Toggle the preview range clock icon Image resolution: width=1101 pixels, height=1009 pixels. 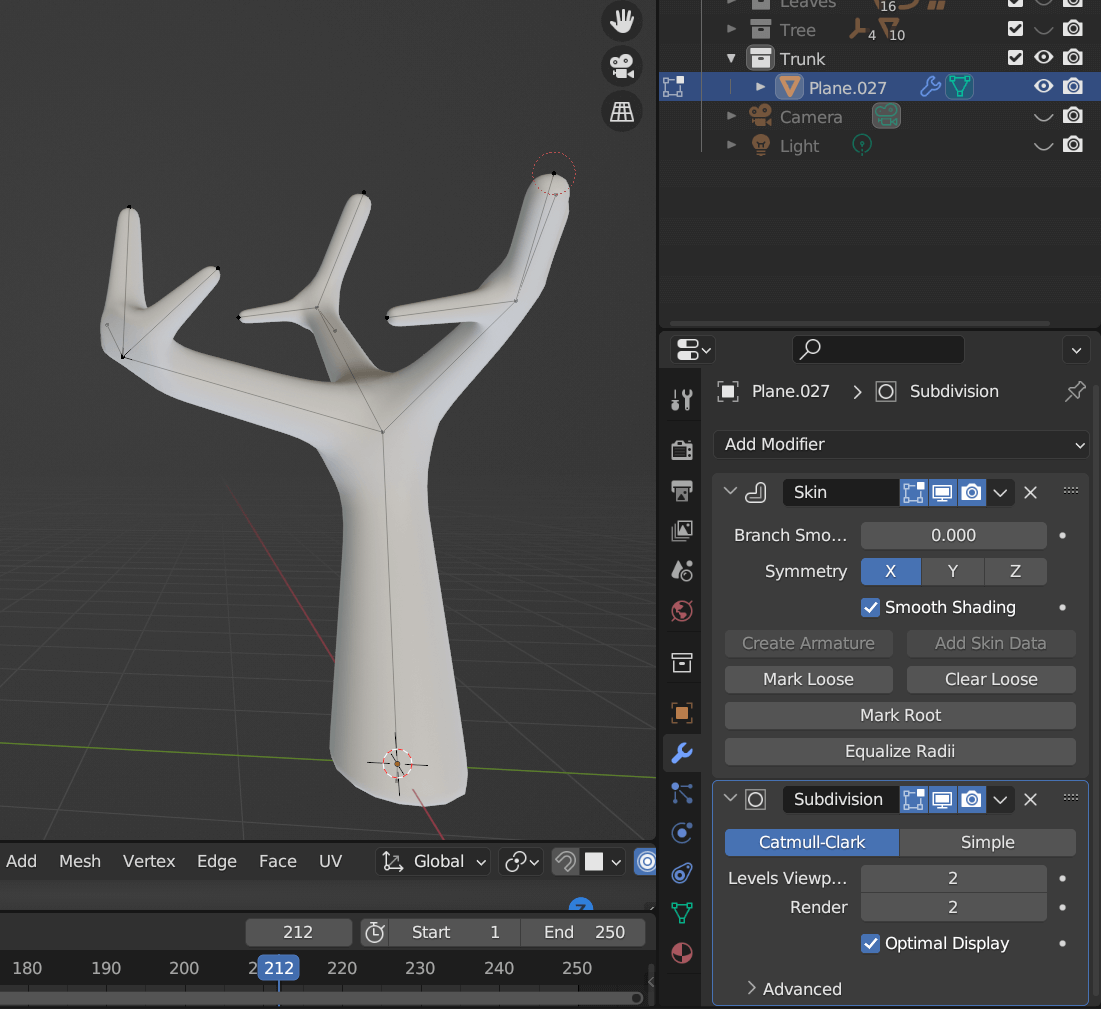pos(374,932)
